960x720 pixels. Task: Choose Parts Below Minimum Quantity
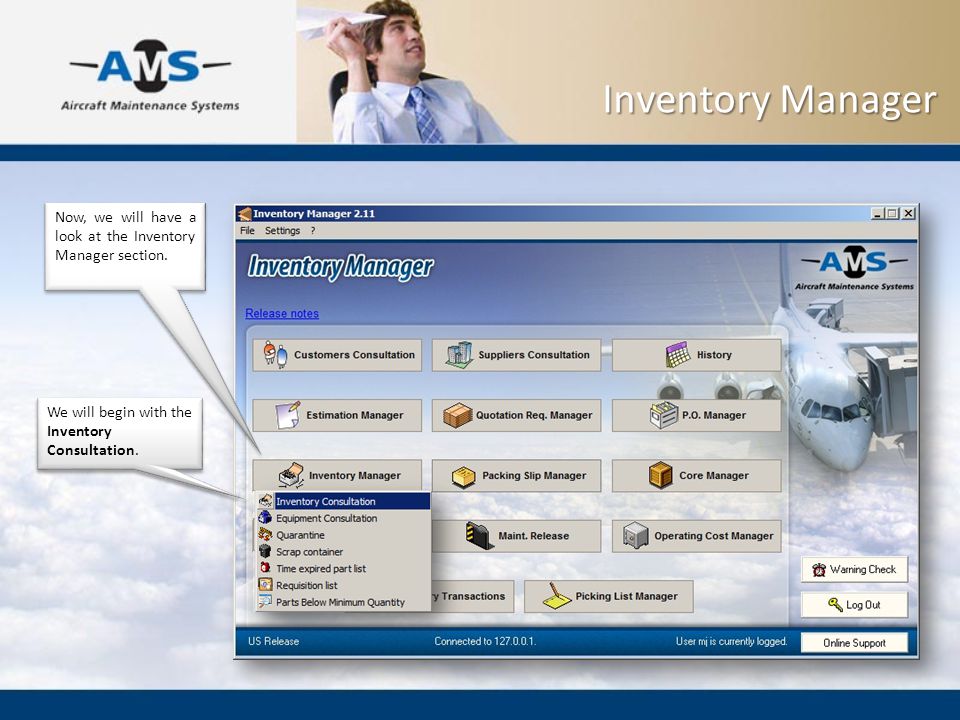[x=343, y=602]
